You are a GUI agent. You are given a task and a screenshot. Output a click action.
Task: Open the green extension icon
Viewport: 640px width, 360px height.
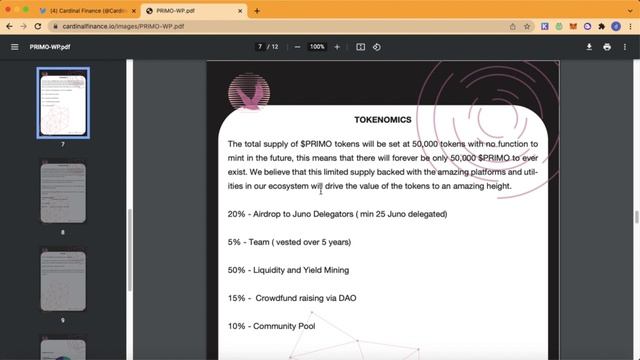pos(559,27)
